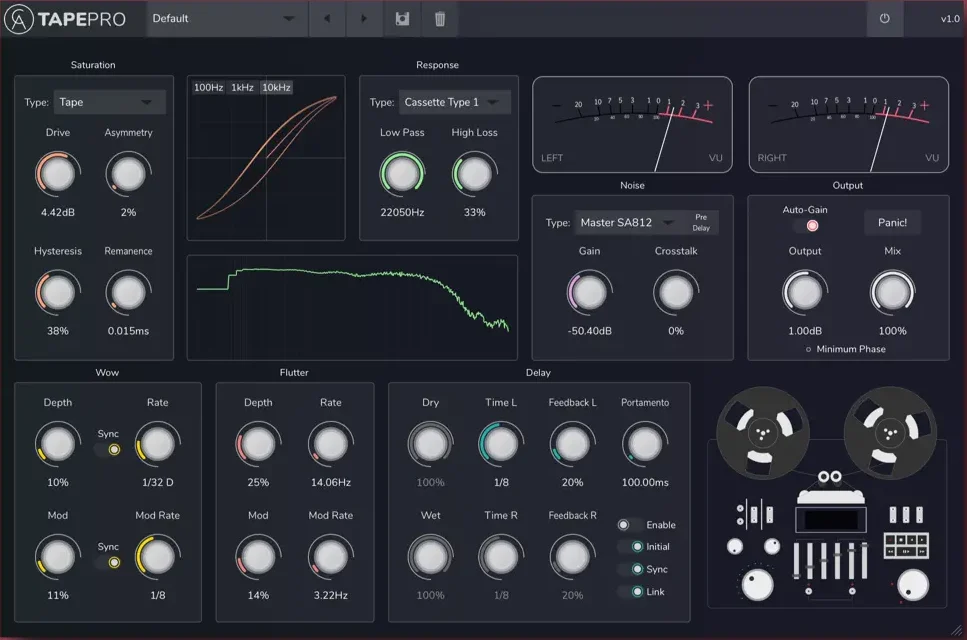The width and height of the screenshot is (967, 640).
Task: Click the Remanence knob
Action: (128, 292)
